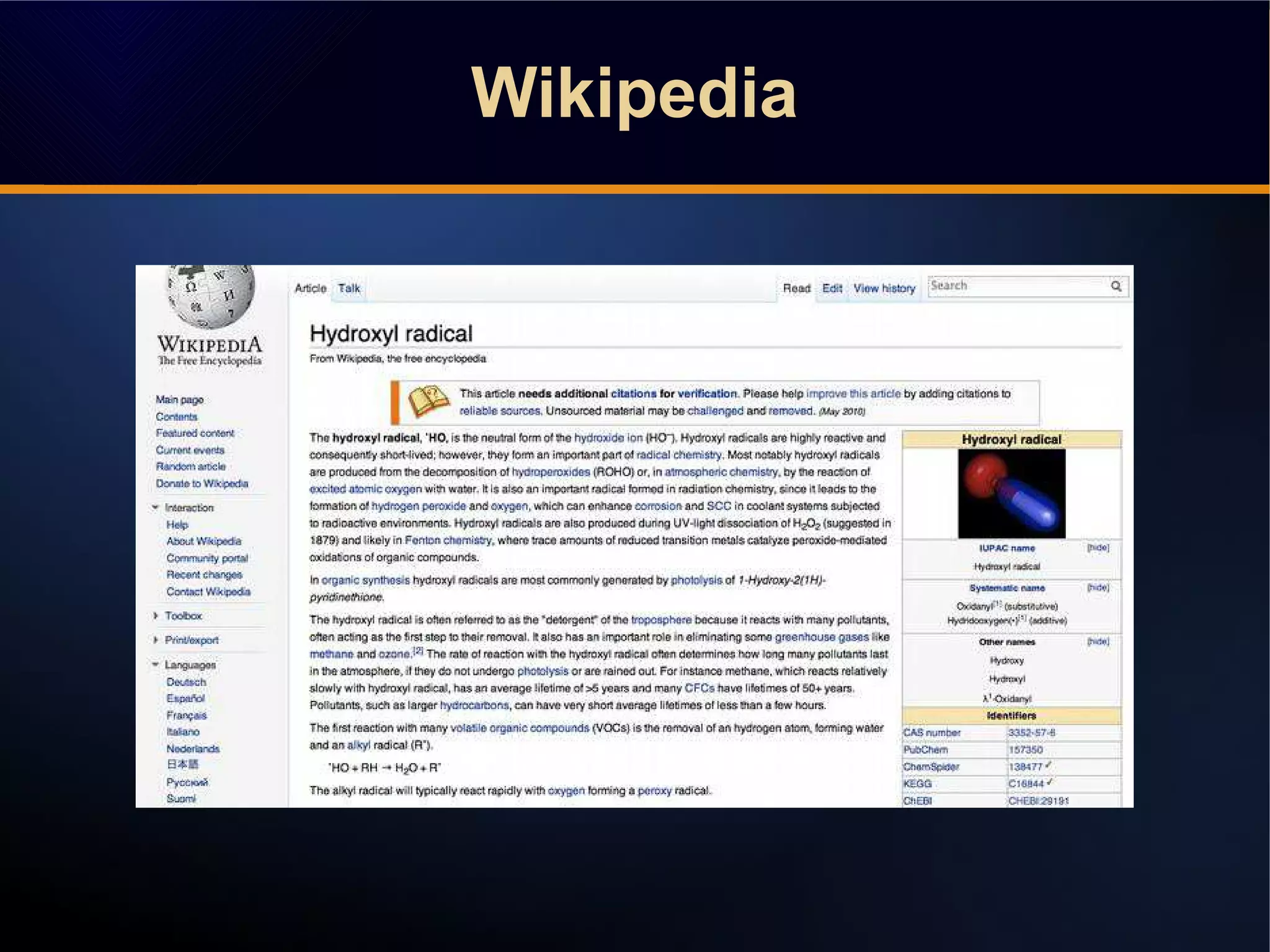
Task: Select the Read tab
Action: click(x=797, y=288)
